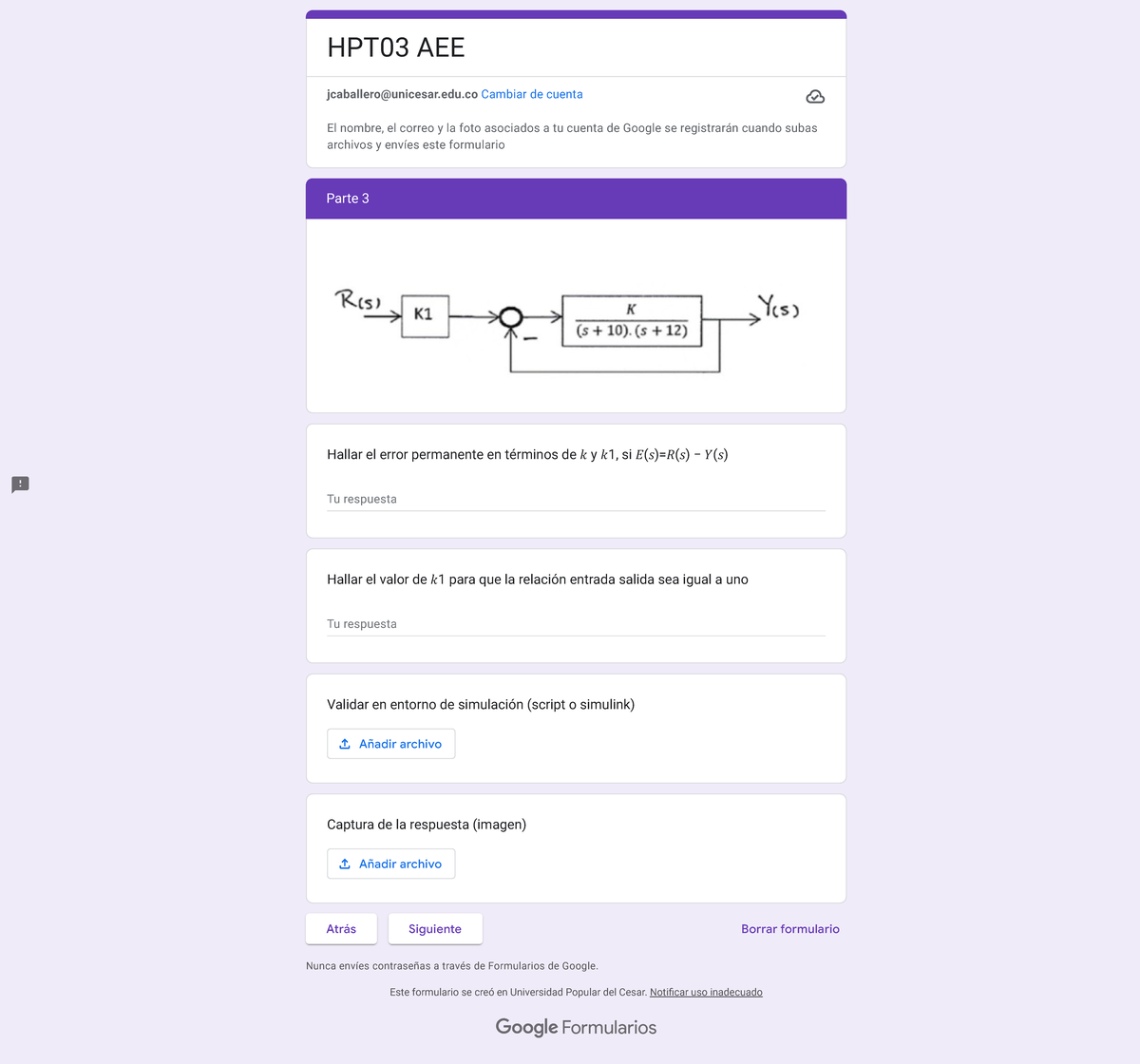Click the R(s) input label in diagram
This screenshot has height=1064, width=1140.
pyautogui.click(x=358, y=300)
